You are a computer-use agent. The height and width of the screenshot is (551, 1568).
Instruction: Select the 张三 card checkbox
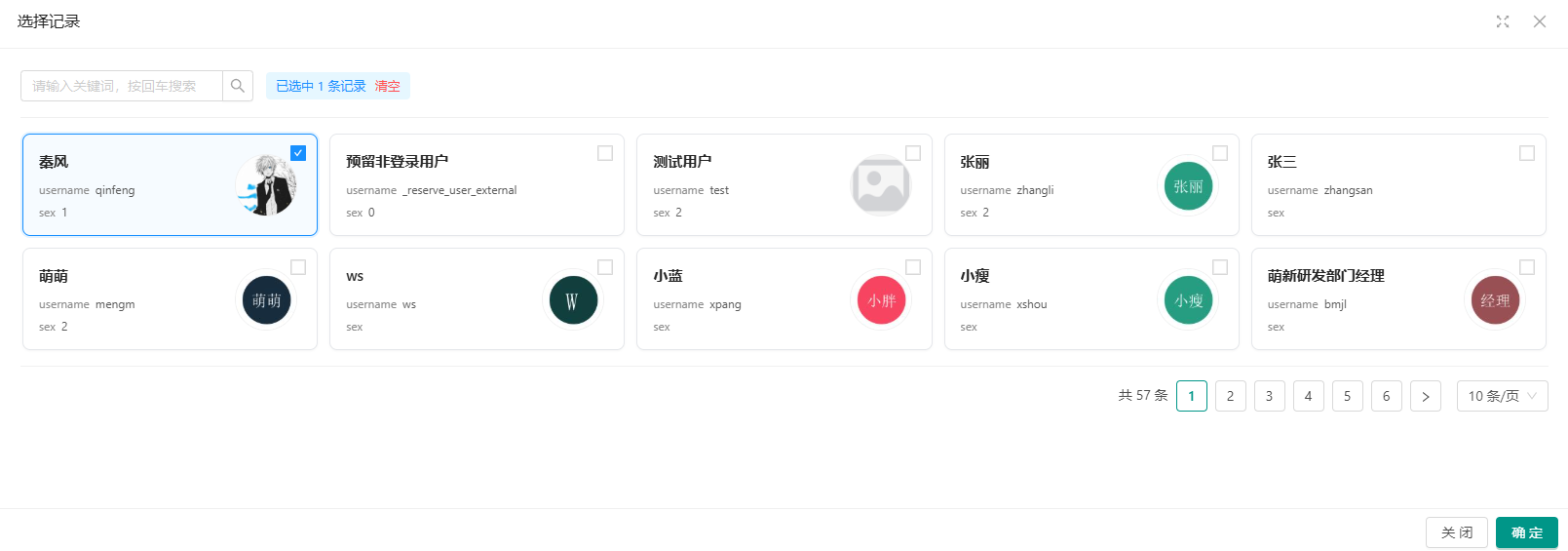[x=1527, y=153]
